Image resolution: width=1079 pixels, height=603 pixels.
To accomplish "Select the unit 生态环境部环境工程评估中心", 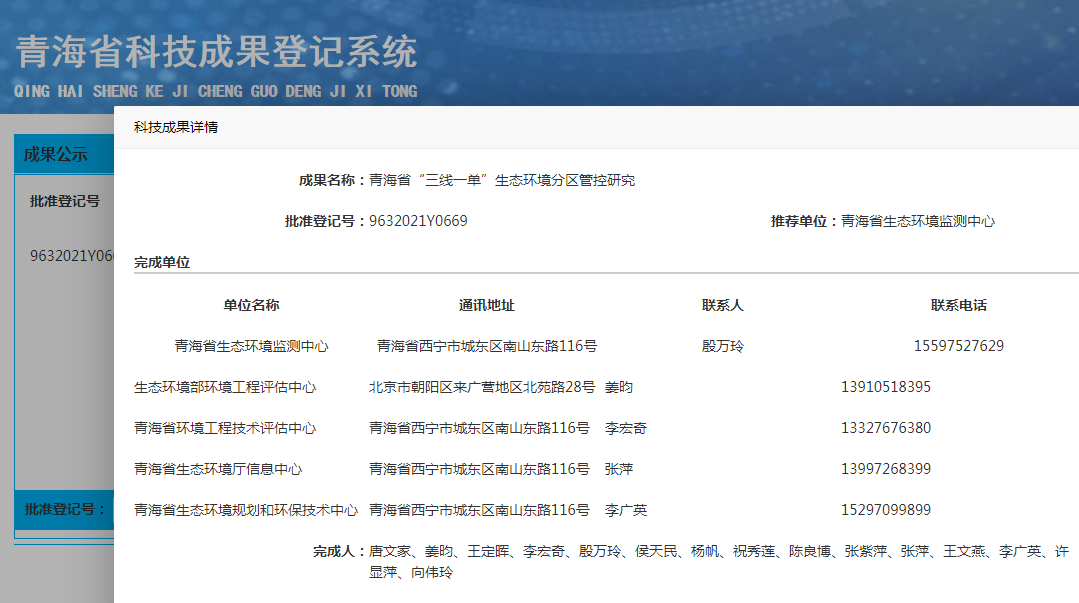I will point(225,387).
